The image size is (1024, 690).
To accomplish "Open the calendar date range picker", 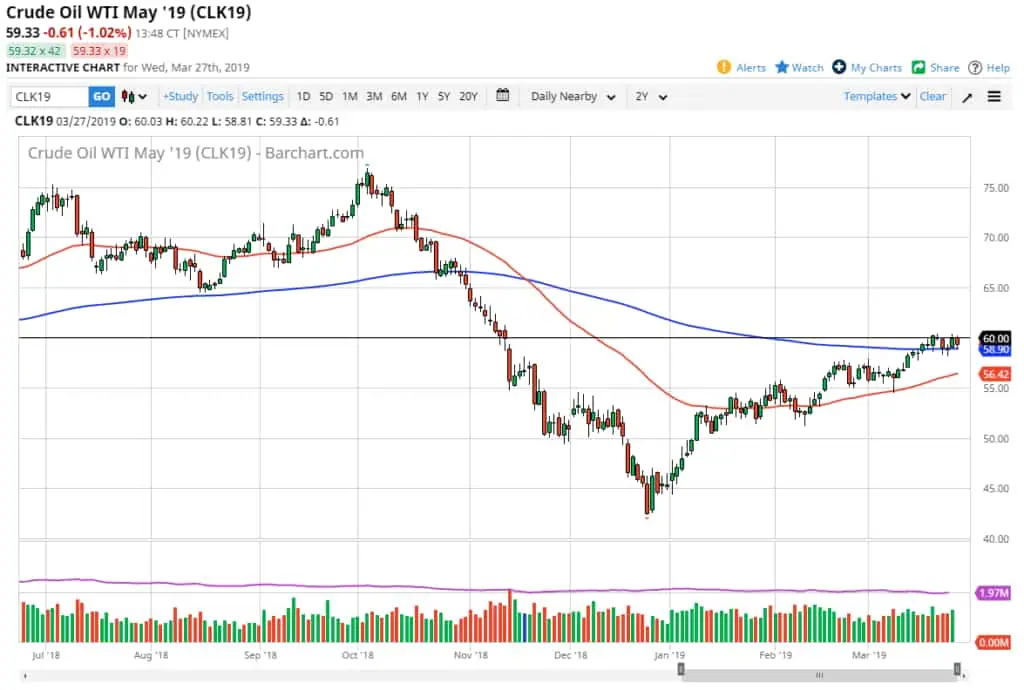I will click(x=503, y=97).
